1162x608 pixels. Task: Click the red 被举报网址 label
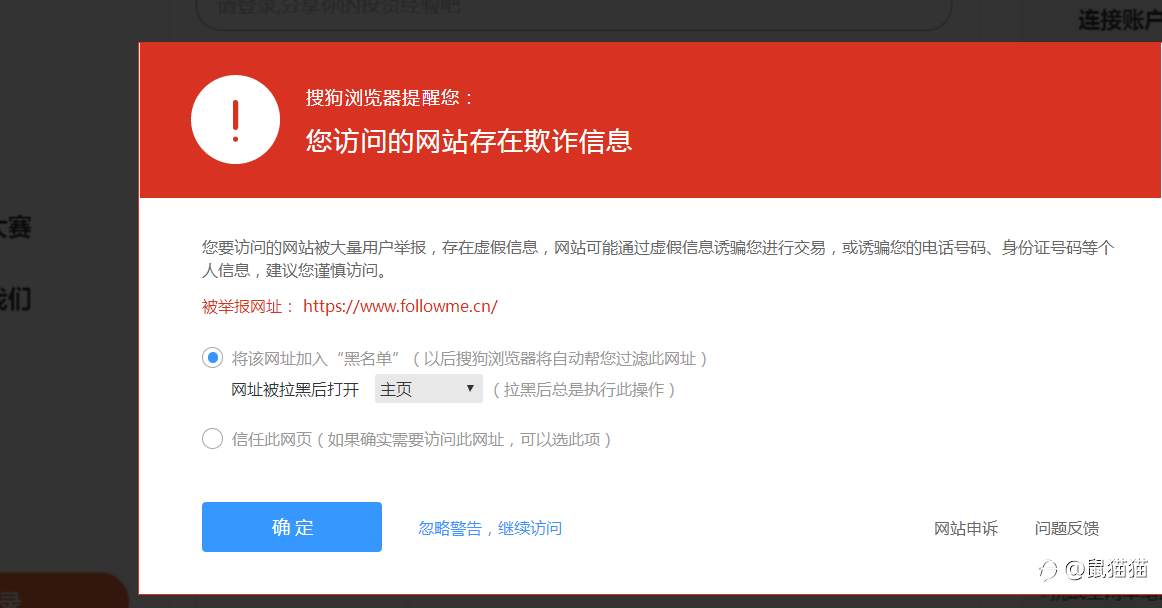pos(248,307)
